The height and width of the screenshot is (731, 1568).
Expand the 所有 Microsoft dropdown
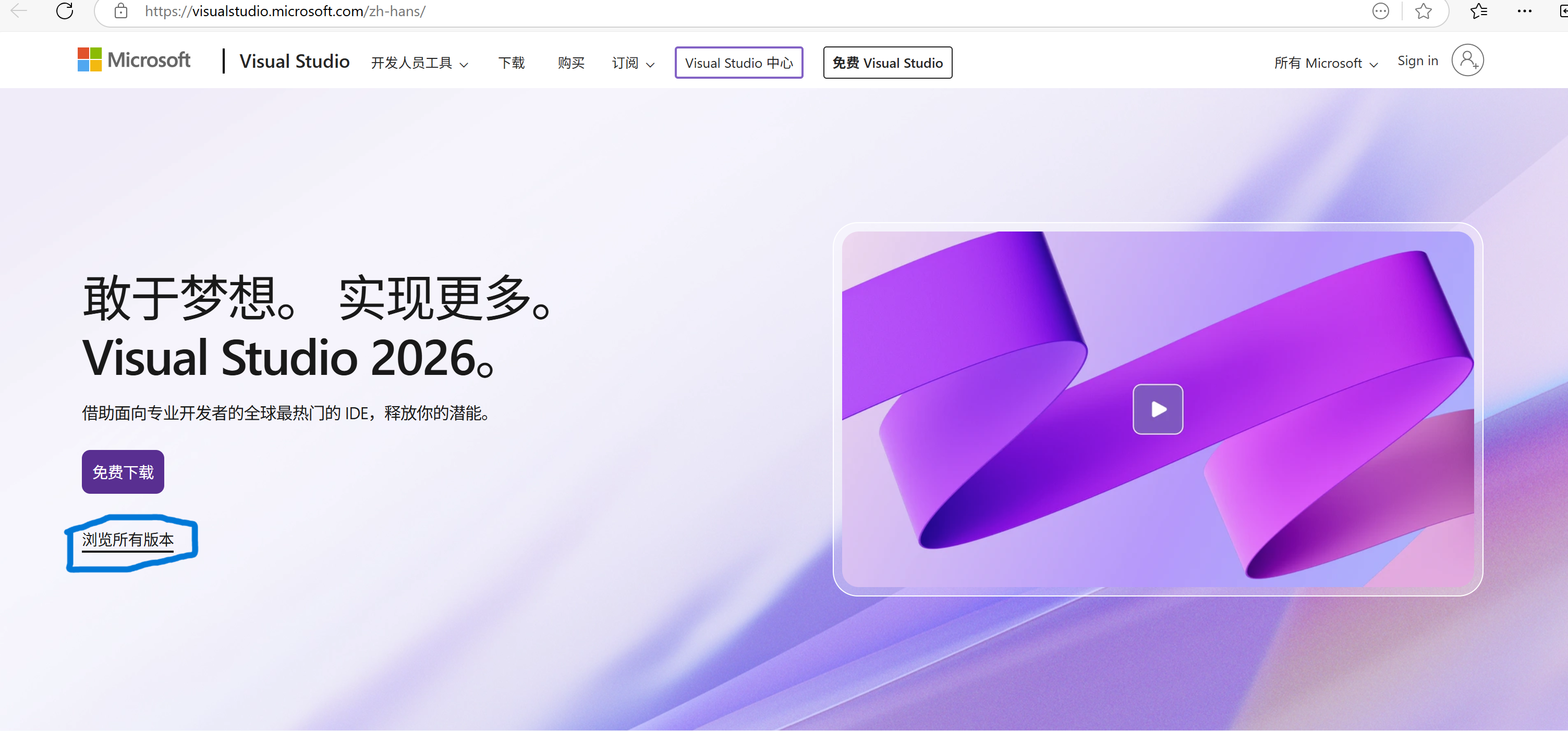1325,63
